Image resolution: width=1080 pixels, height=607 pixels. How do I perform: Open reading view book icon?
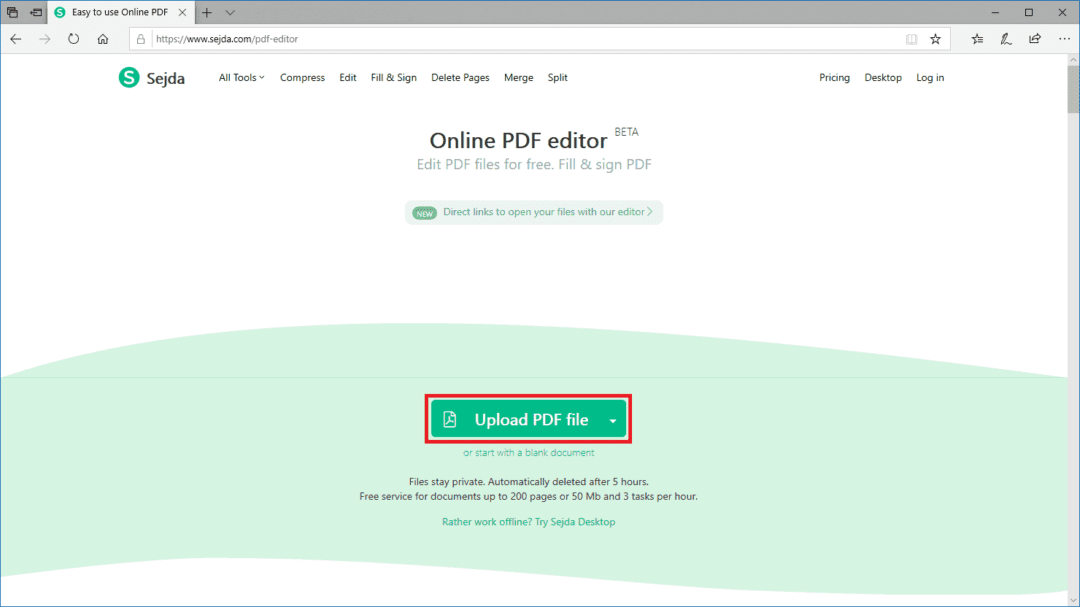point(911,39)
